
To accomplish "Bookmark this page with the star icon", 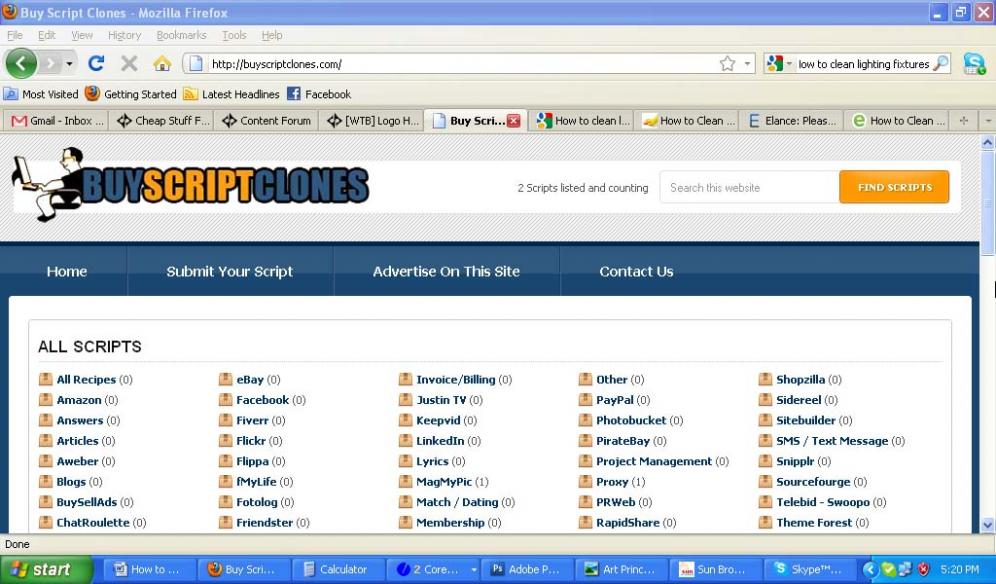I will tap(727, 64).
